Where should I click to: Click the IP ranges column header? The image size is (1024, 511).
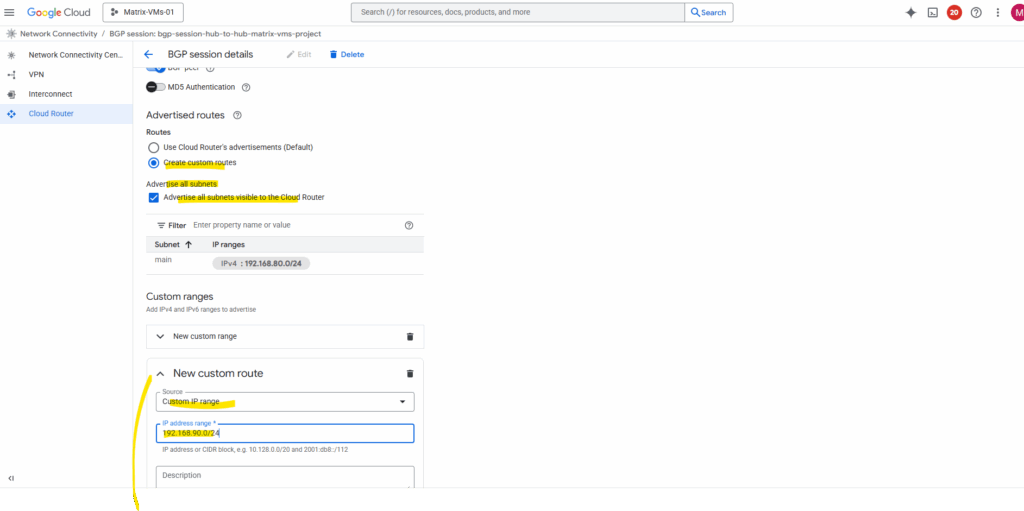(229, 244)
